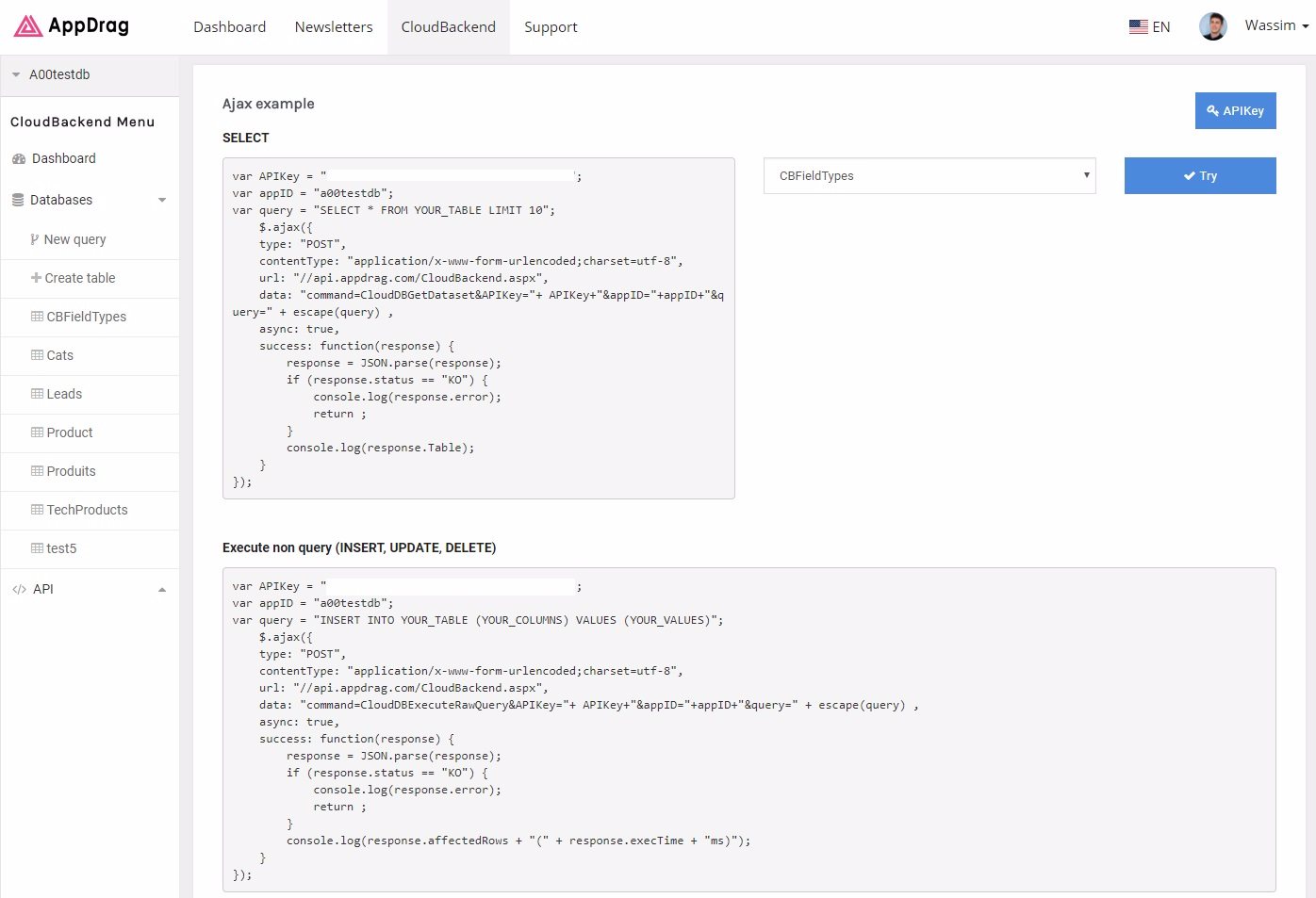Click inside the SELECT code example box
The image size is (1316, 898).
point(479,328)
